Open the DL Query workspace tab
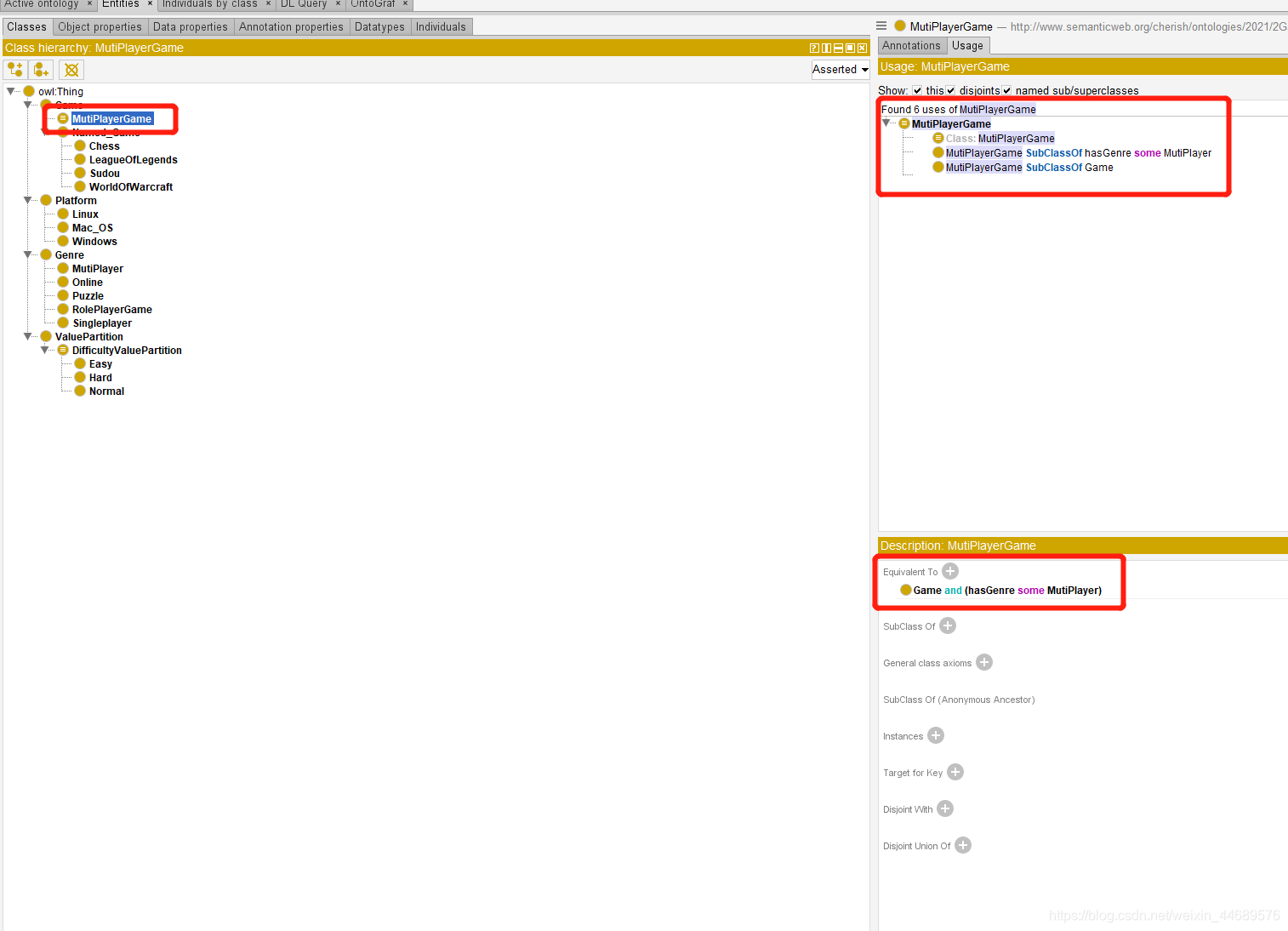The image size is (1288, 931). [304, 4]
